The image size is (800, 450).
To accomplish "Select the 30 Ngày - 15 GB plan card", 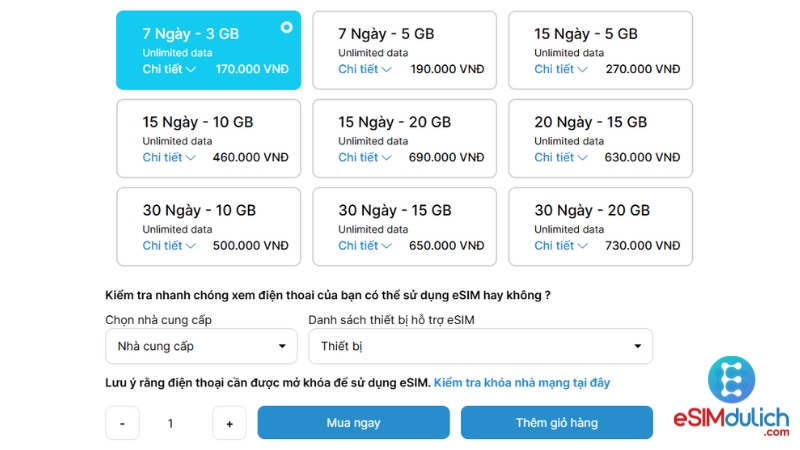I will click(x=404, y=226).
